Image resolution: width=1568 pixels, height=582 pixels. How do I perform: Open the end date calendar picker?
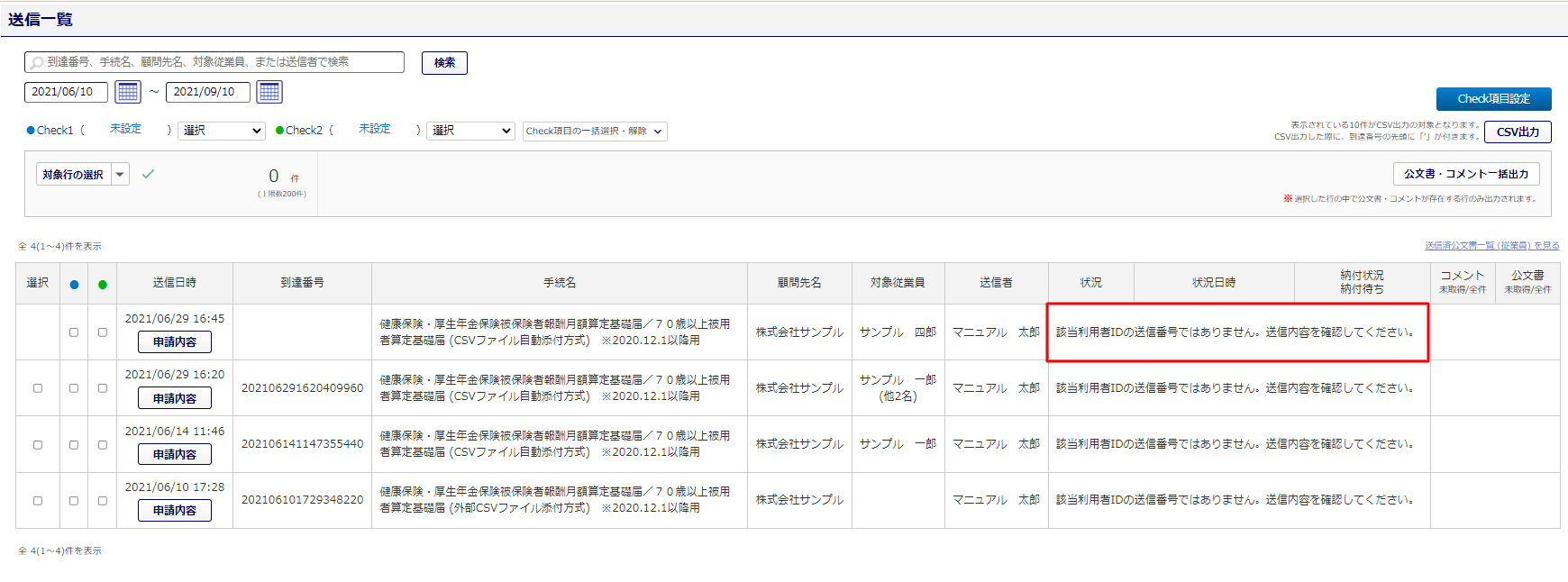[x=269, y=92]
